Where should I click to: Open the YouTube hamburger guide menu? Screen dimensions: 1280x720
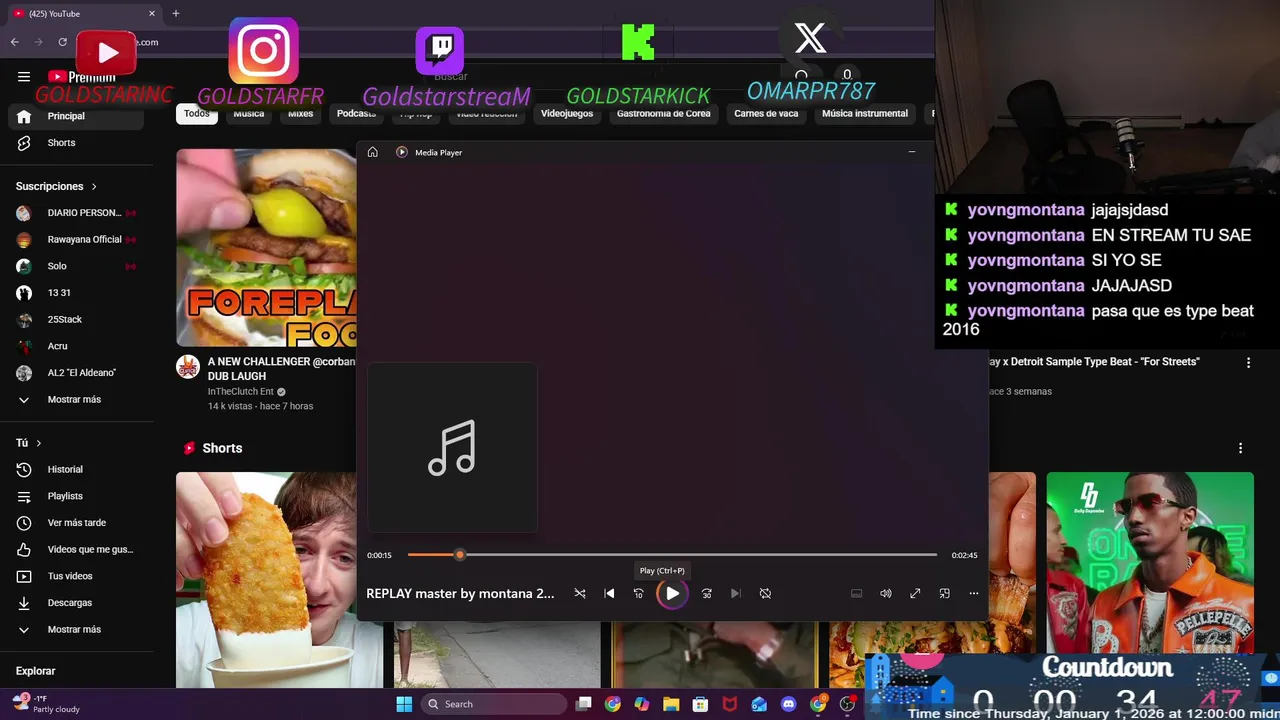coord(24,77)
